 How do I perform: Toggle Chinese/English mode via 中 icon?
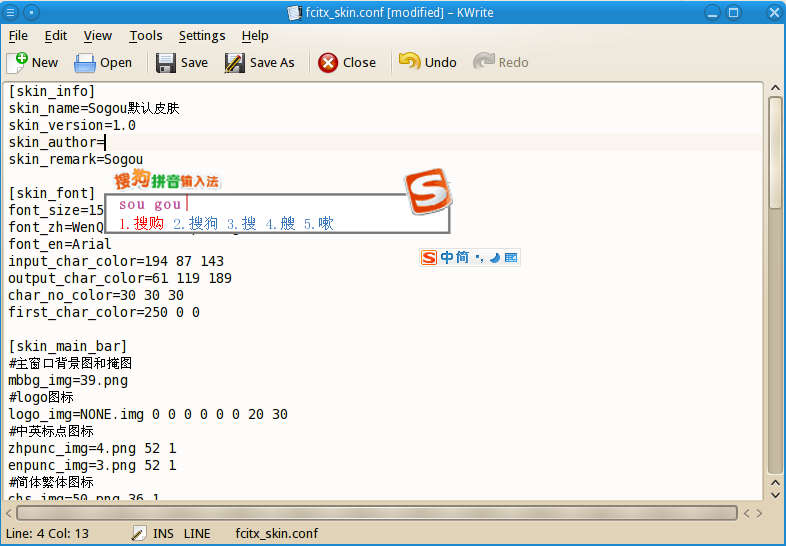[447, 258]
